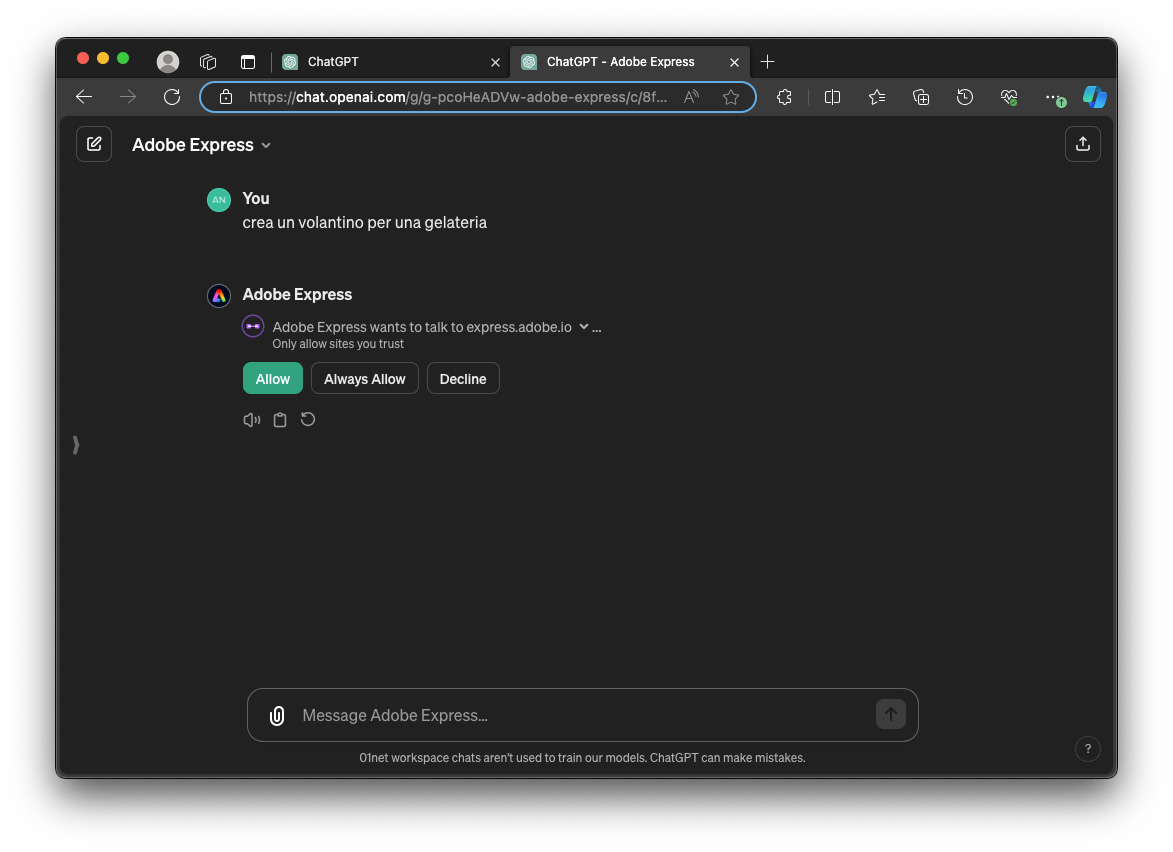Viewport: 1173px width, 852px height.
Task: Click 'Only allow sites you trust' text
Action: [x=338, y=344]
